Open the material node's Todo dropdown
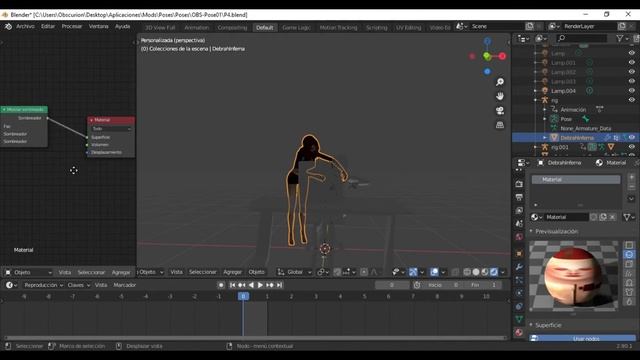 click(x=111, y=129)
